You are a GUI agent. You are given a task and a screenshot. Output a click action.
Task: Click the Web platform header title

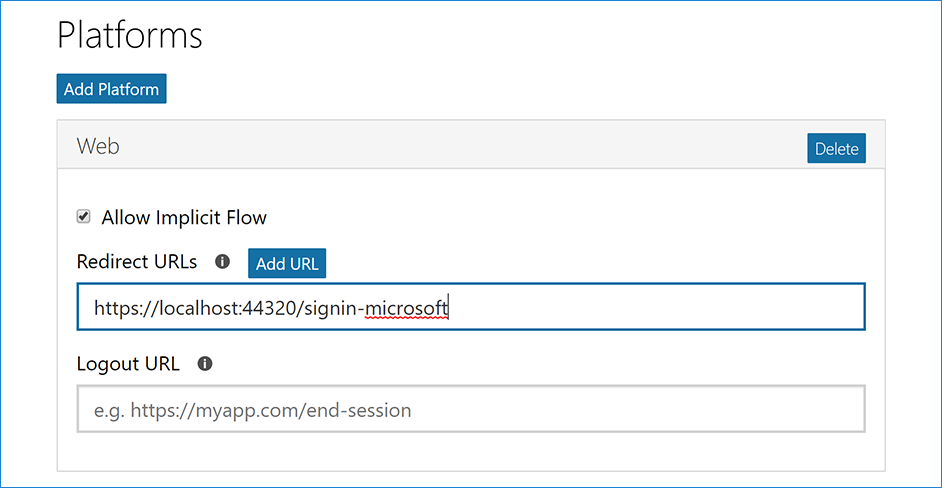point(98,146)
